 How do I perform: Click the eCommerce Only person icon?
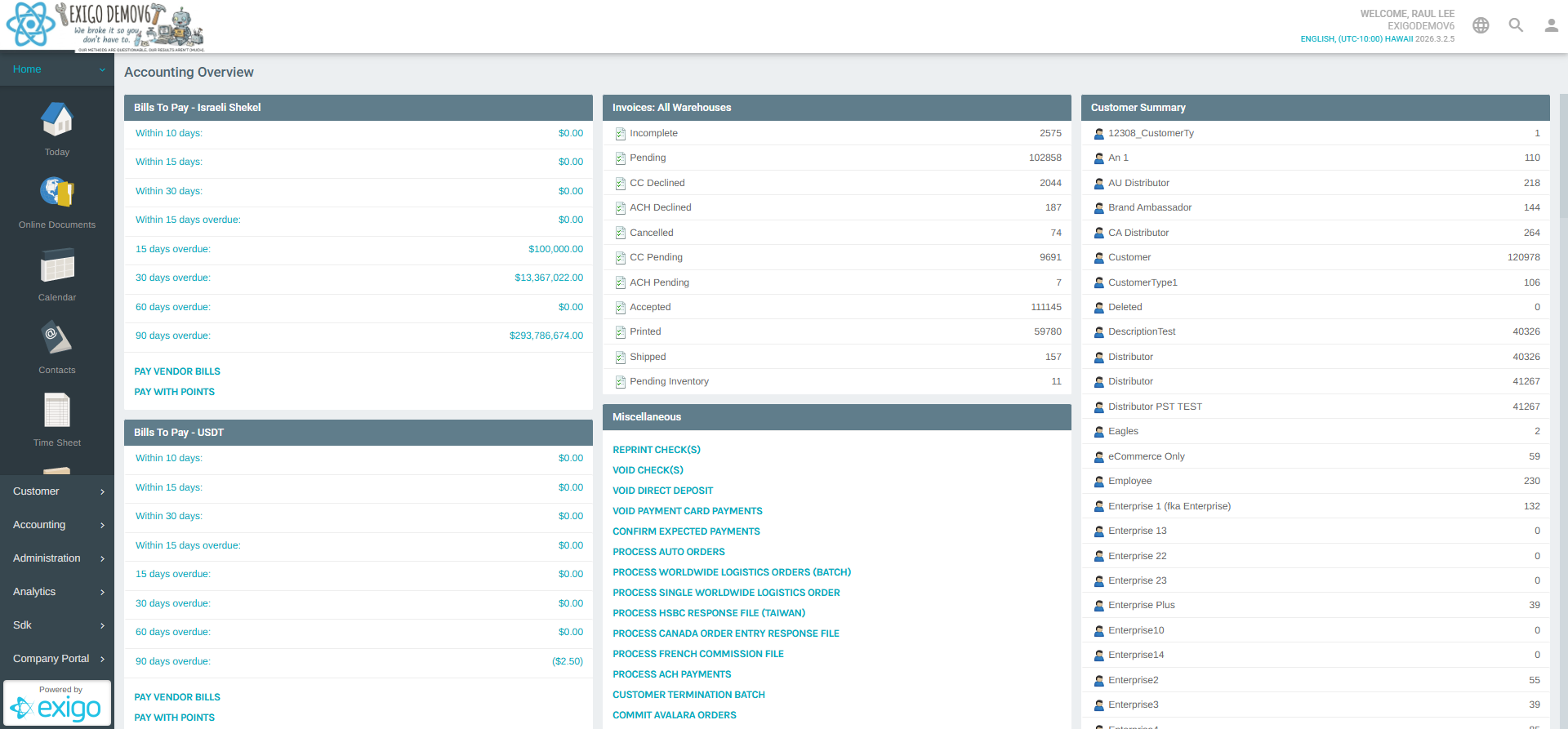pyautogui.click(x=1098, y=456)
